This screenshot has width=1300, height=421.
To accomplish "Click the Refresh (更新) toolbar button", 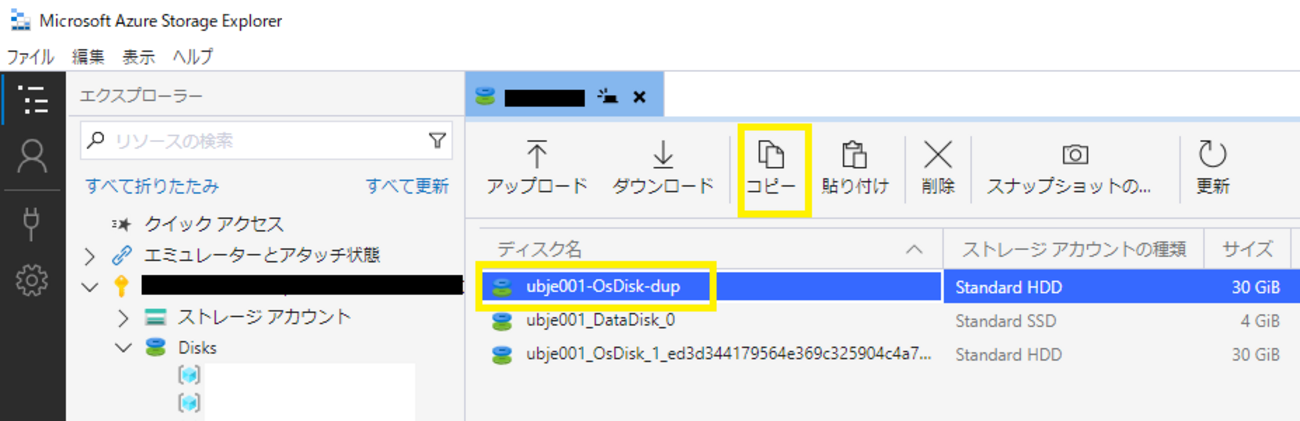I will coord(1212,167).
